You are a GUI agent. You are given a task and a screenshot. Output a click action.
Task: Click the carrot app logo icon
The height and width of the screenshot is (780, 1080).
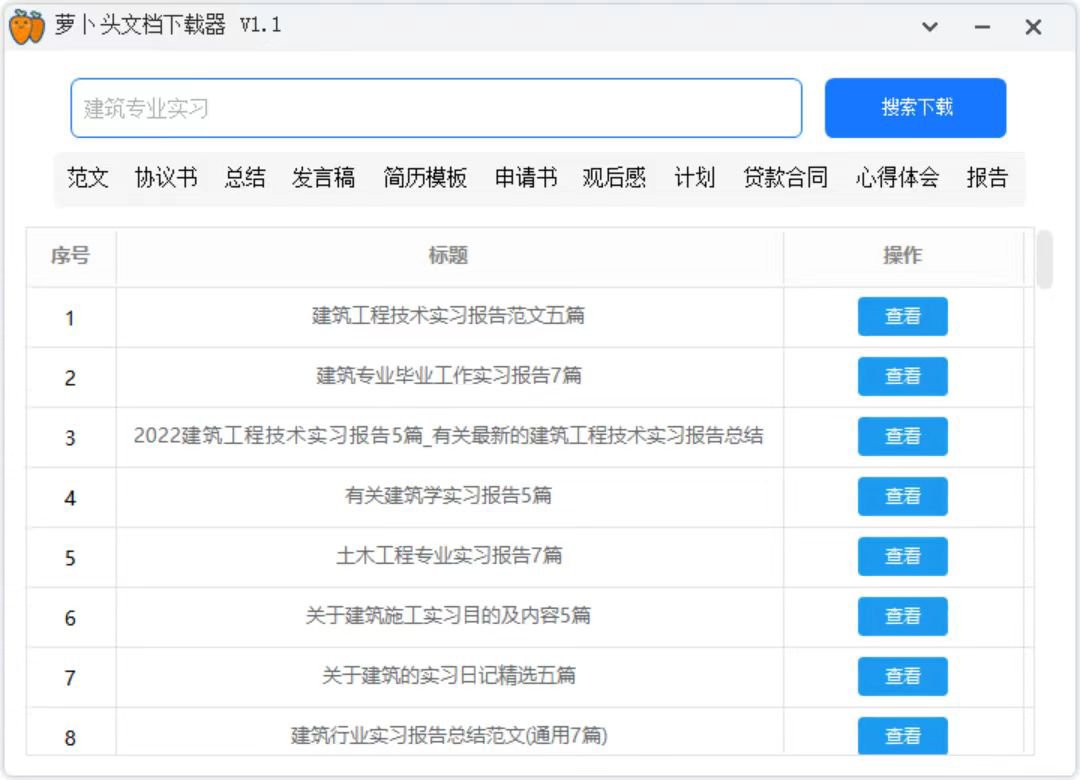tap(27, 27)
